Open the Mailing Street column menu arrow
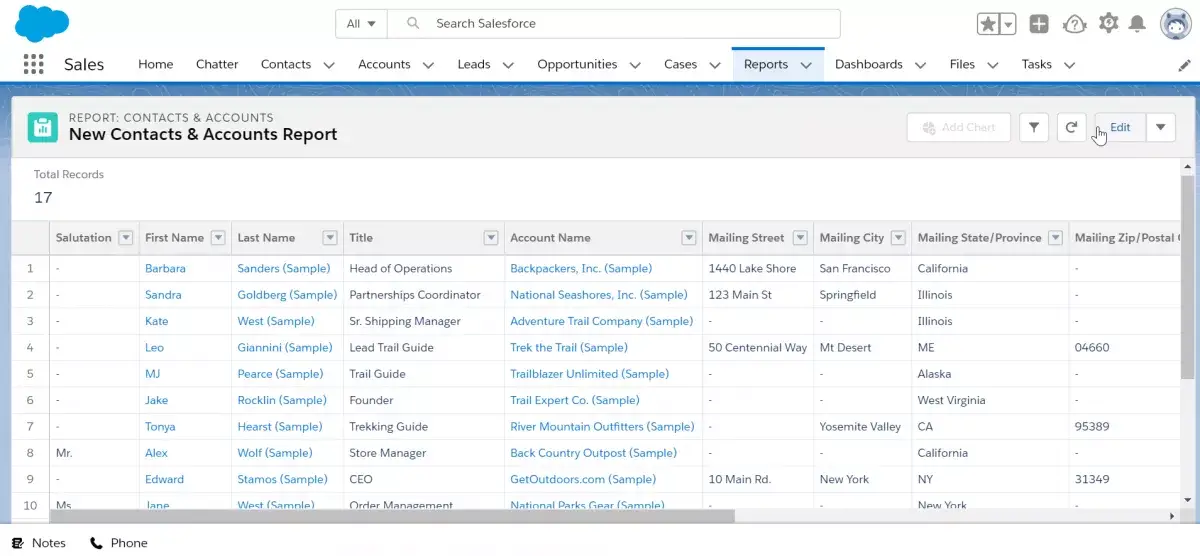1200x556 pixels. click(800, 238)
